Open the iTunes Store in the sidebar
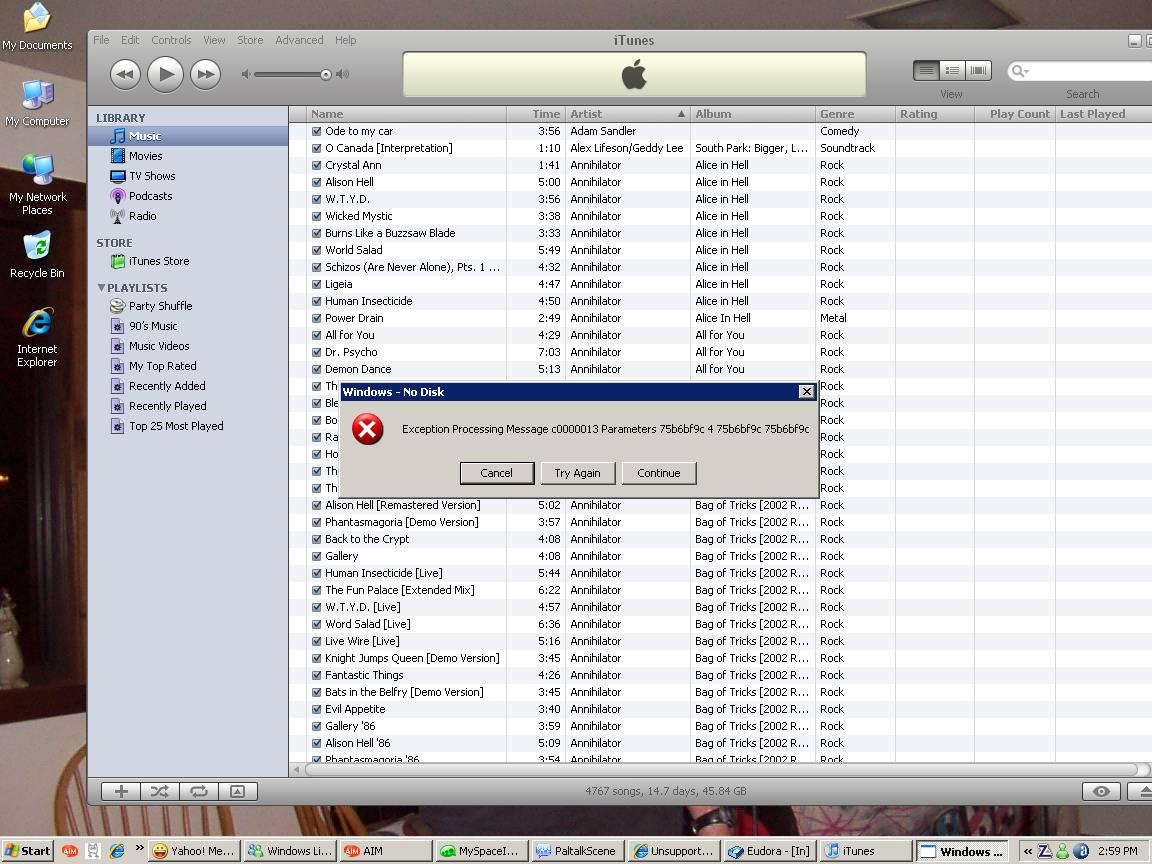1152x864 pixels. [158, 261]
